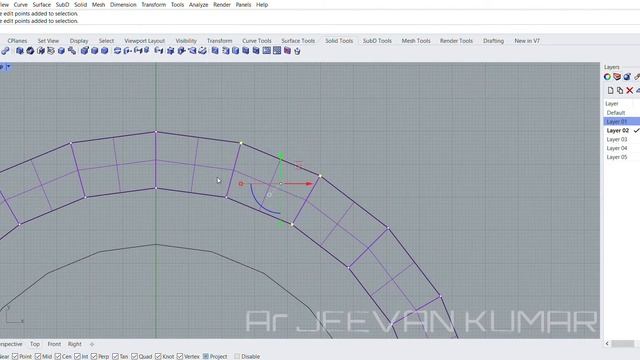Open the Analyze menu
The image size is (640, 360).
[198, 5]
